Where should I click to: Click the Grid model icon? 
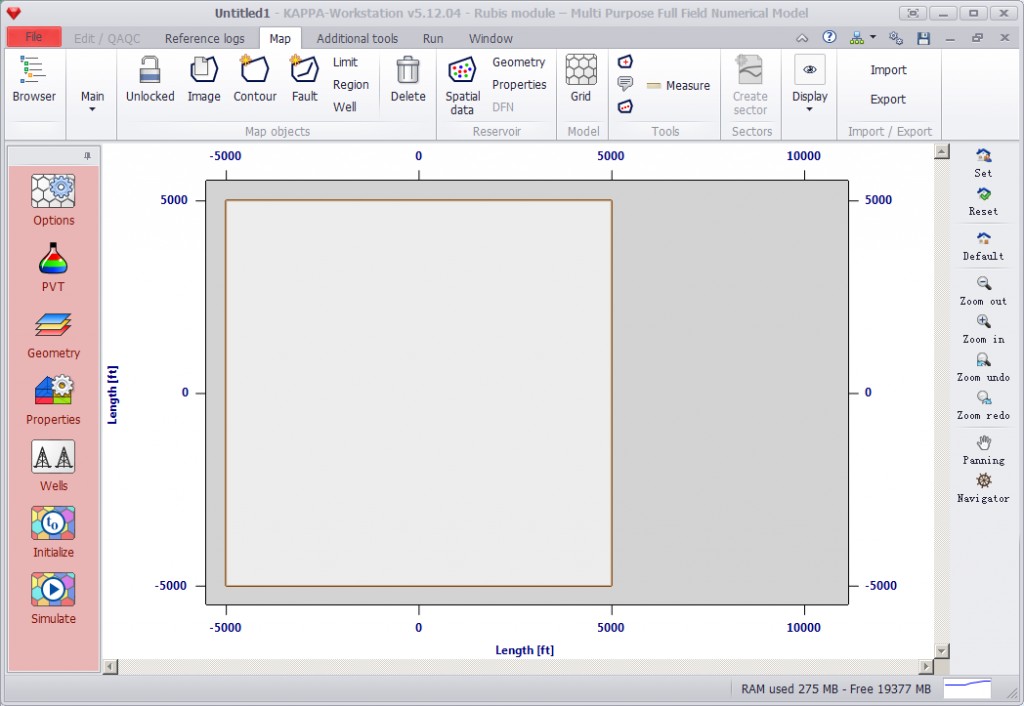(581, 70)
